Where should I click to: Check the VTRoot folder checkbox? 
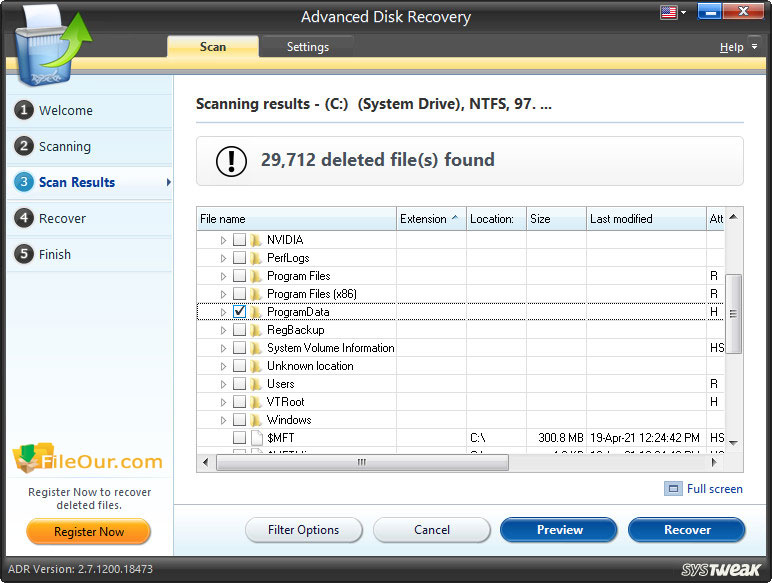(x=239, y=402)
